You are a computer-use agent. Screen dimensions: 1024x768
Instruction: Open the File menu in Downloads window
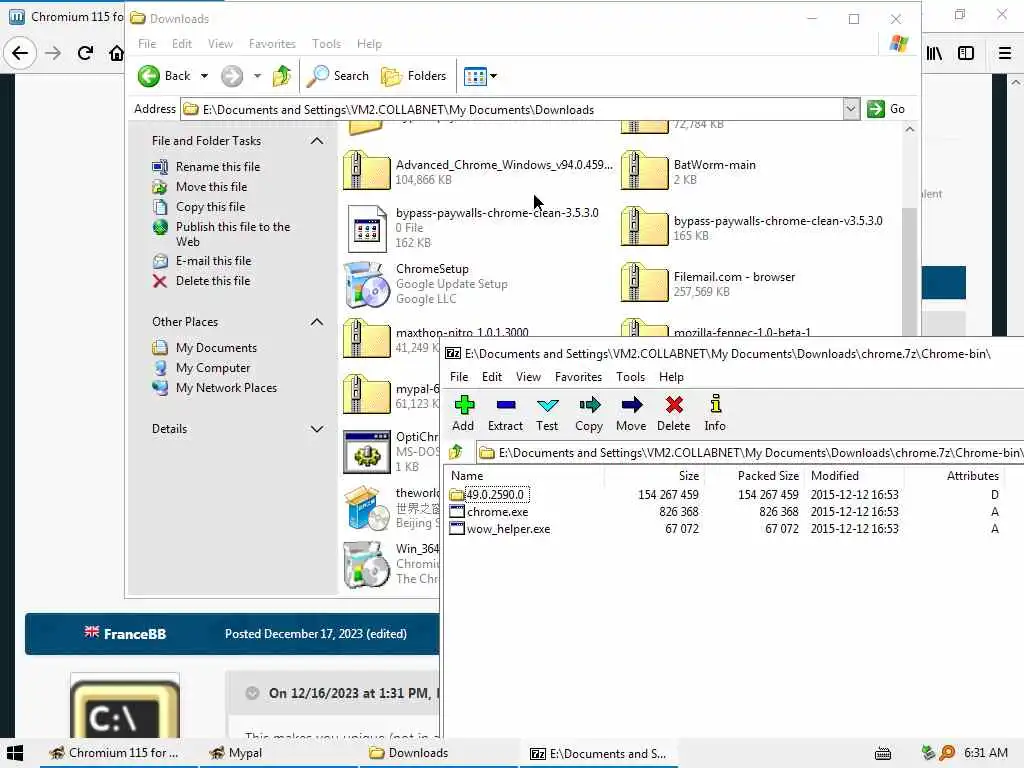click(x=147, y=44)
